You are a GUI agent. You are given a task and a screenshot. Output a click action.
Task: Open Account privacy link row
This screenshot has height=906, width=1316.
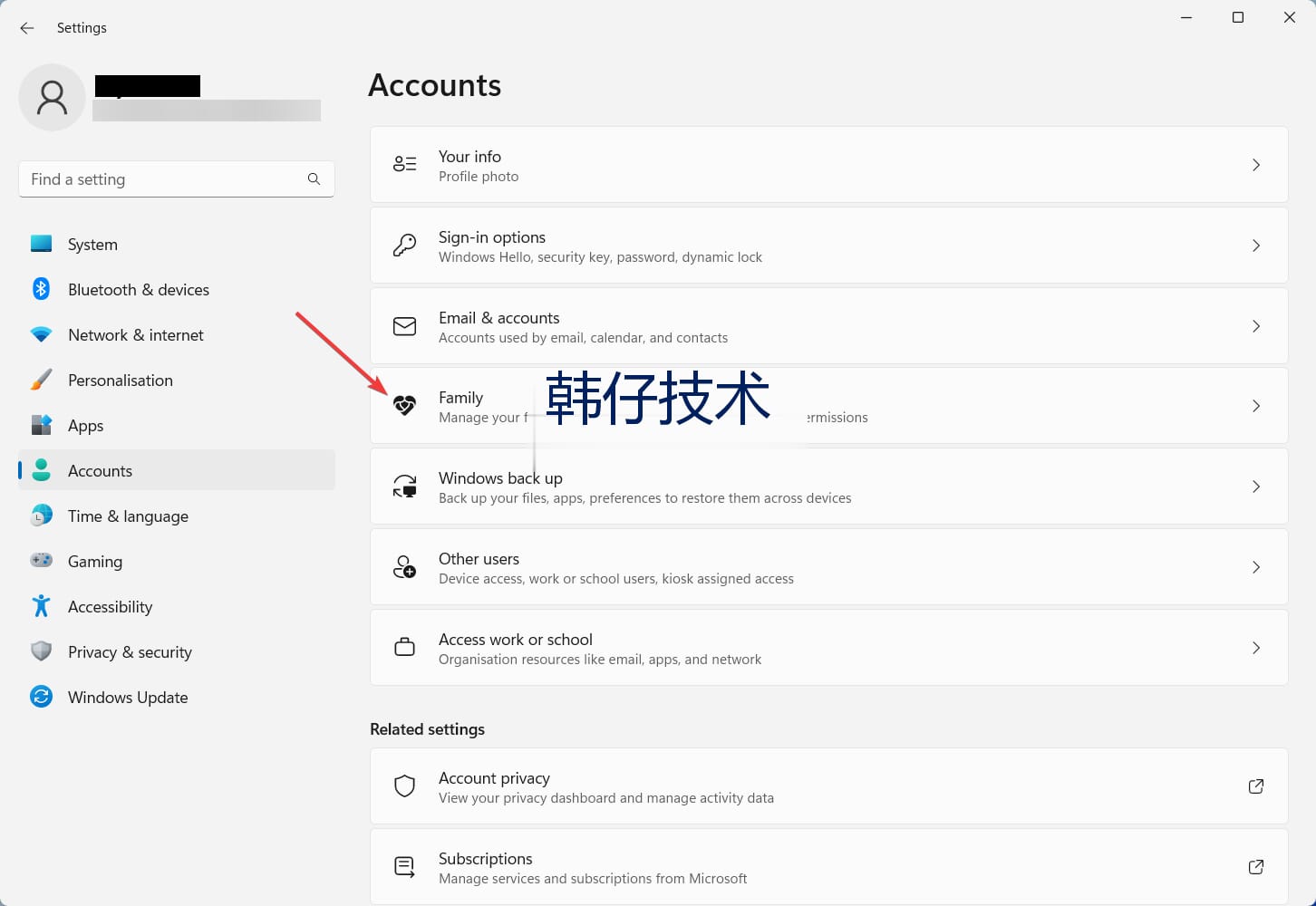click(829, 786)
